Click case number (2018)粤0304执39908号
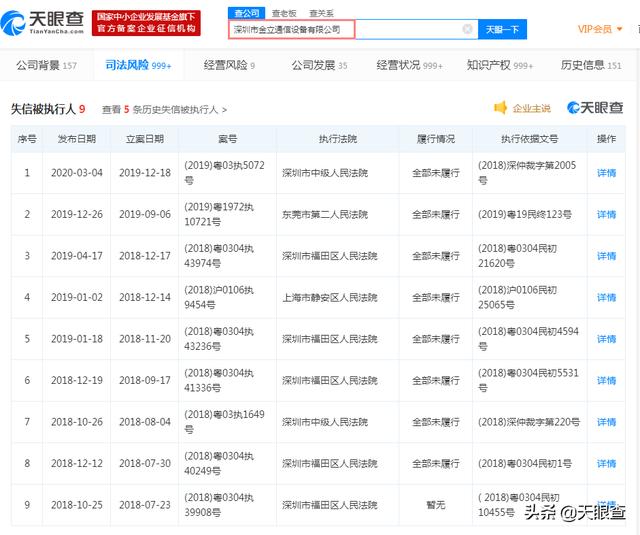This screenshot has height=535, width=640. pyautogui.click(x=219, y=505)
